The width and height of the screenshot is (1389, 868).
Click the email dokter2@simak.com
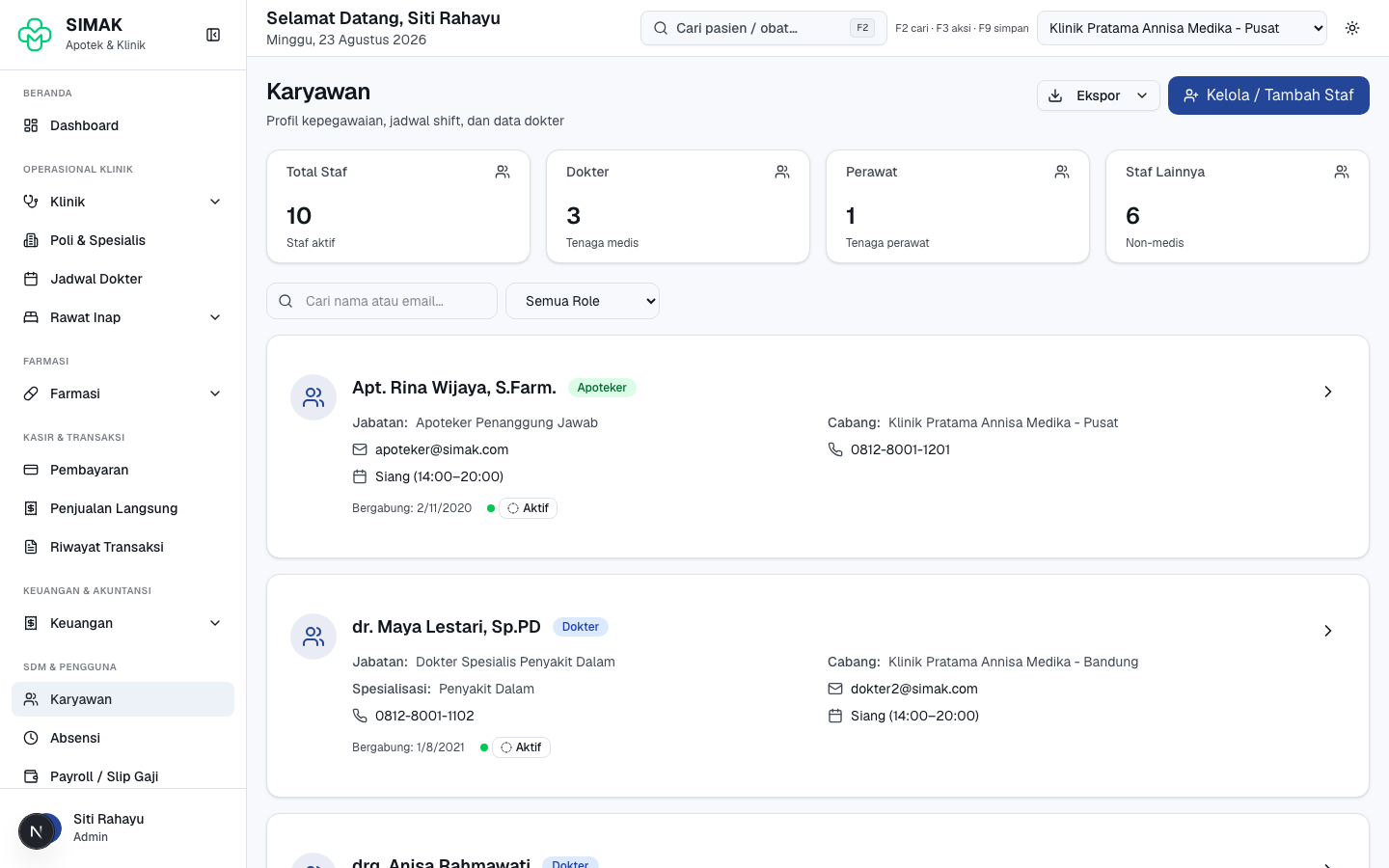[914, 689]
